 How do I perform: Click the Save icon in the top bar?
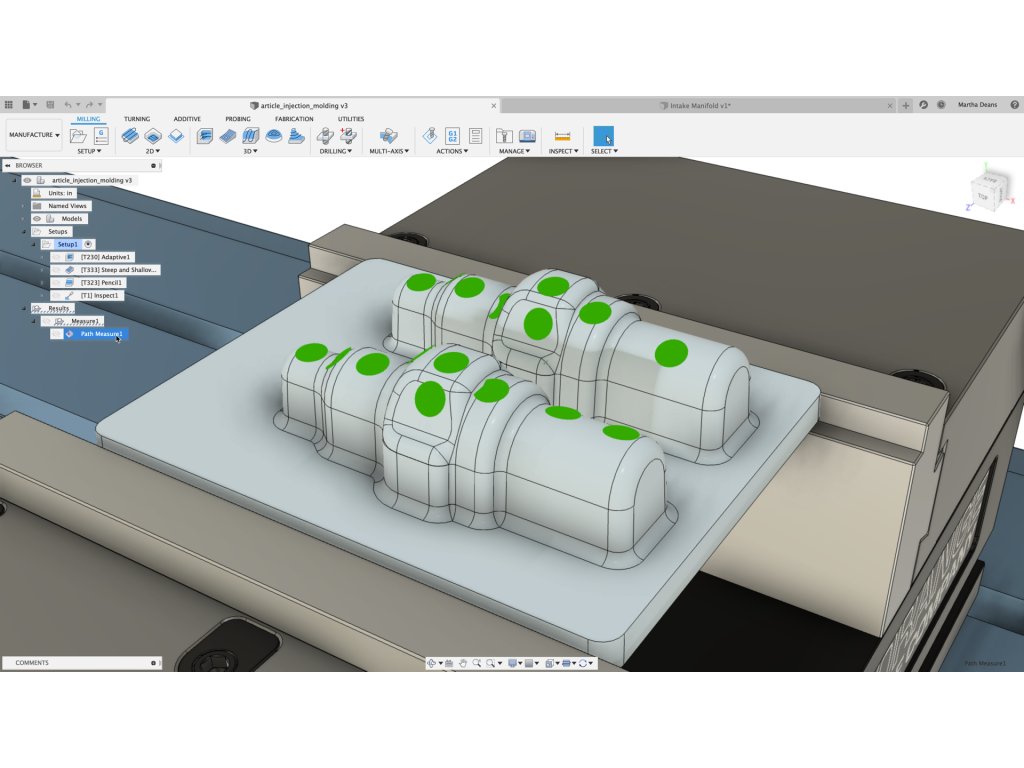50,104
